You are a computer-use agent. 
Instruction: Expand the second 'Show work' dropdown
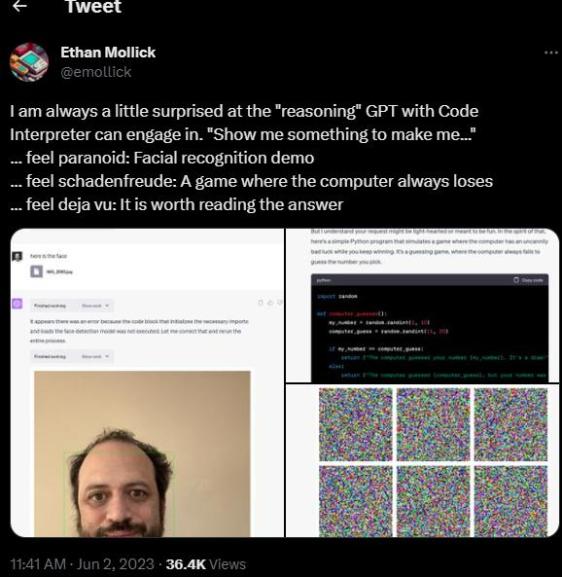click(95, 356)
